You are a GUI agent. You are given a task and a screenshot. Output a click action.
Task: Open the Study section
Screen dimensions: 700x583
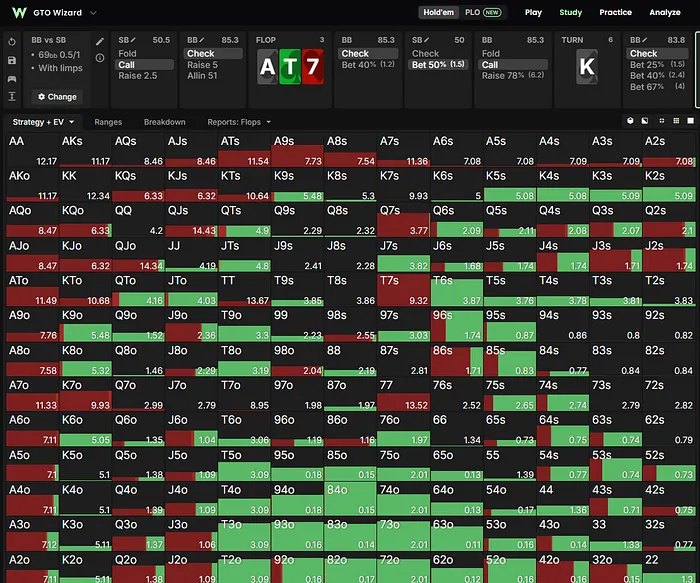571,12
